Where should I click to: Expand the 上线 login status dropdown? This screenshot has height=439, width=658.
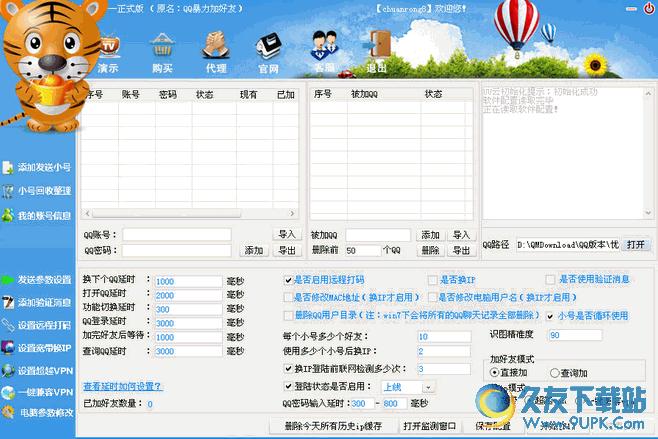coord(428,387)
